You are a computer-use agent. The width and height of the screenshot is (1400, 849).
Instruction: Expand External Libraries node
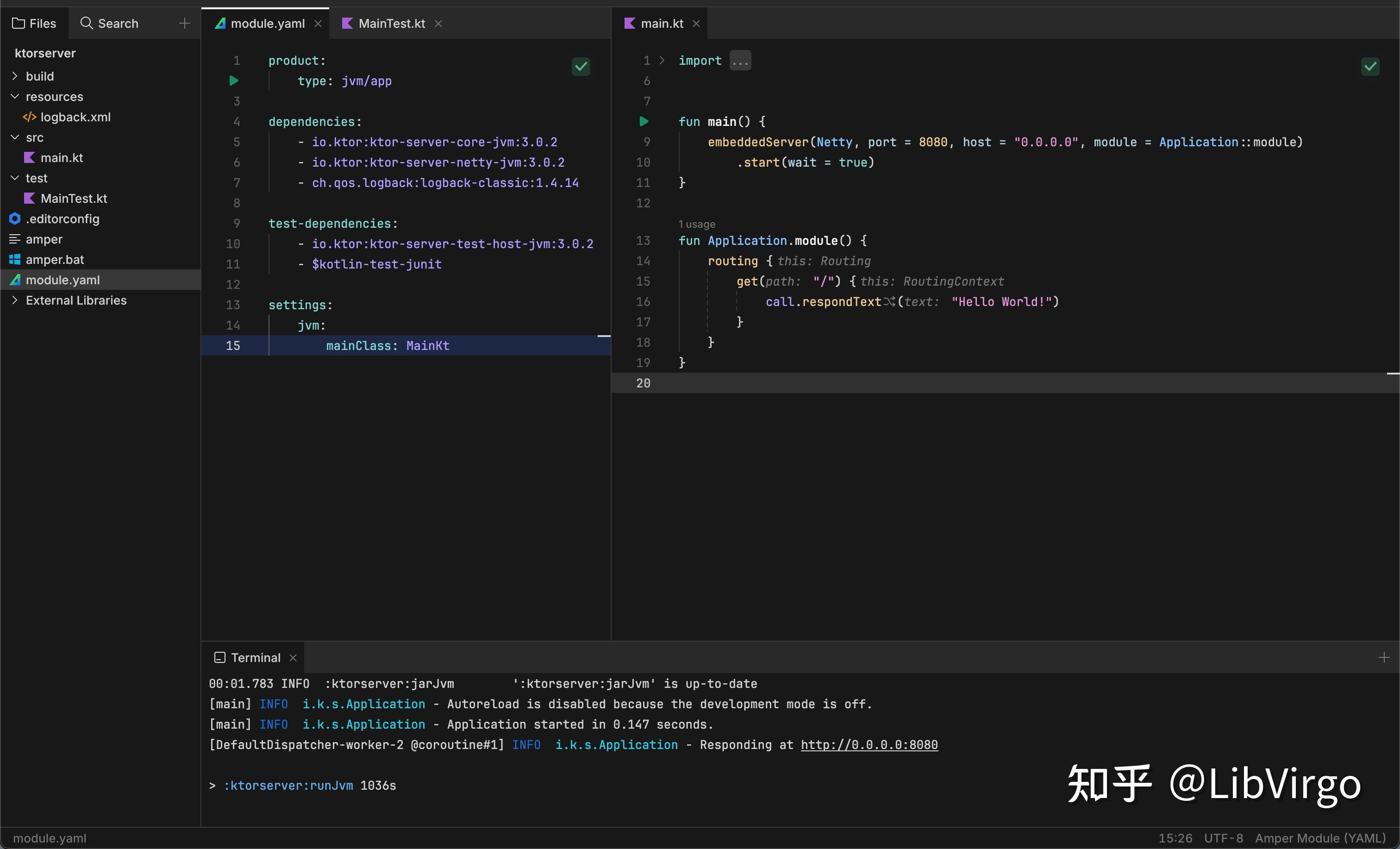pos(15,300)
